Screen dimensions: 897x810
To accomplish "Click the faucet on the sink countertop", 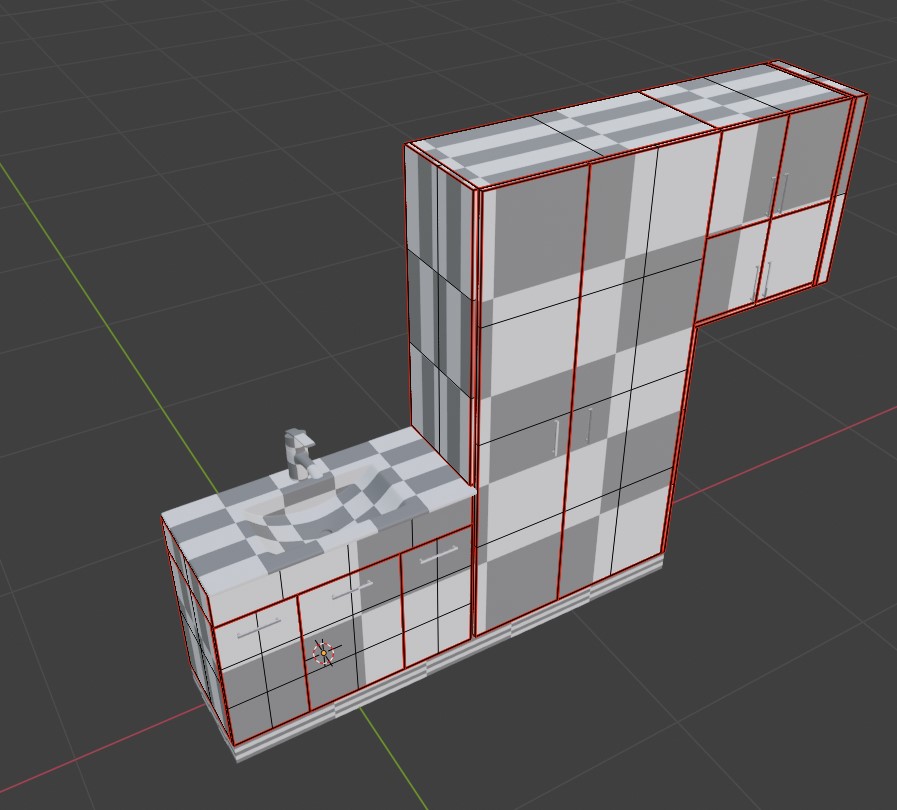I will pyautogui.click(x=299, y=454).
